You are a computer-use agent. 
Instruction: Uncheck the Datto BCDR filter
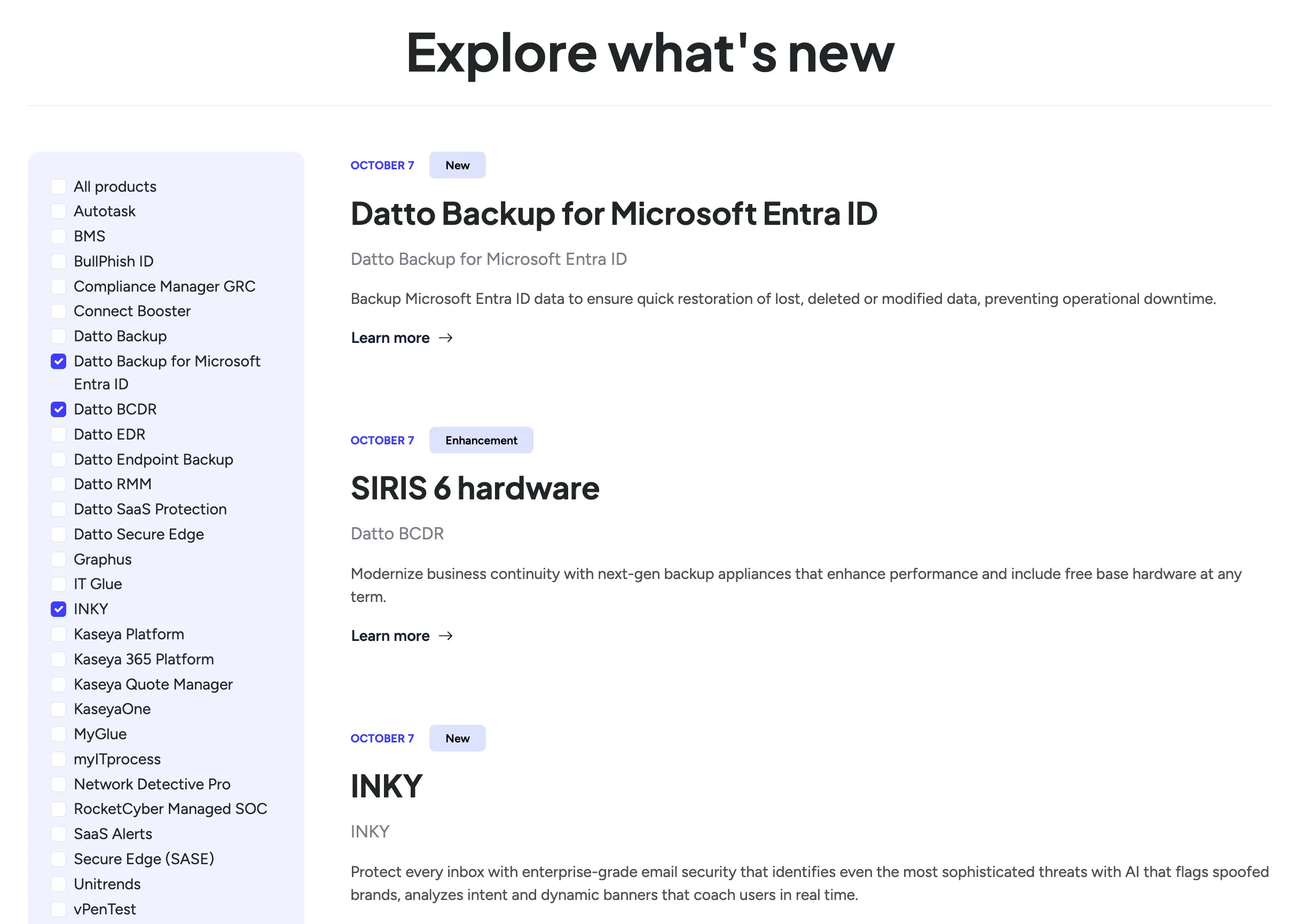coord(59,409)
